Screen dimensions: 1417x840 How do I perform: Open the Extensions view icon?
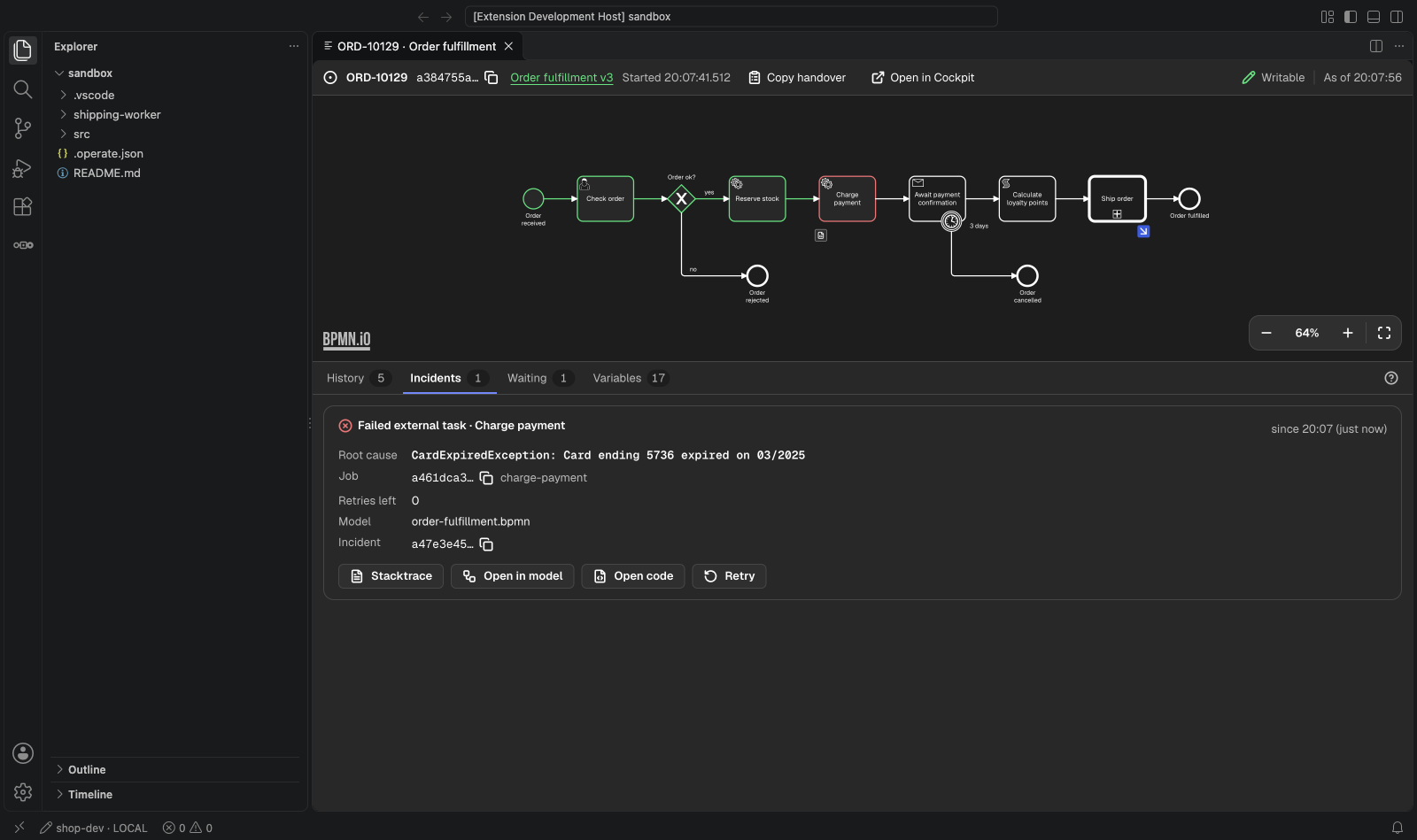pyautogui.click(x=23, y=207)
